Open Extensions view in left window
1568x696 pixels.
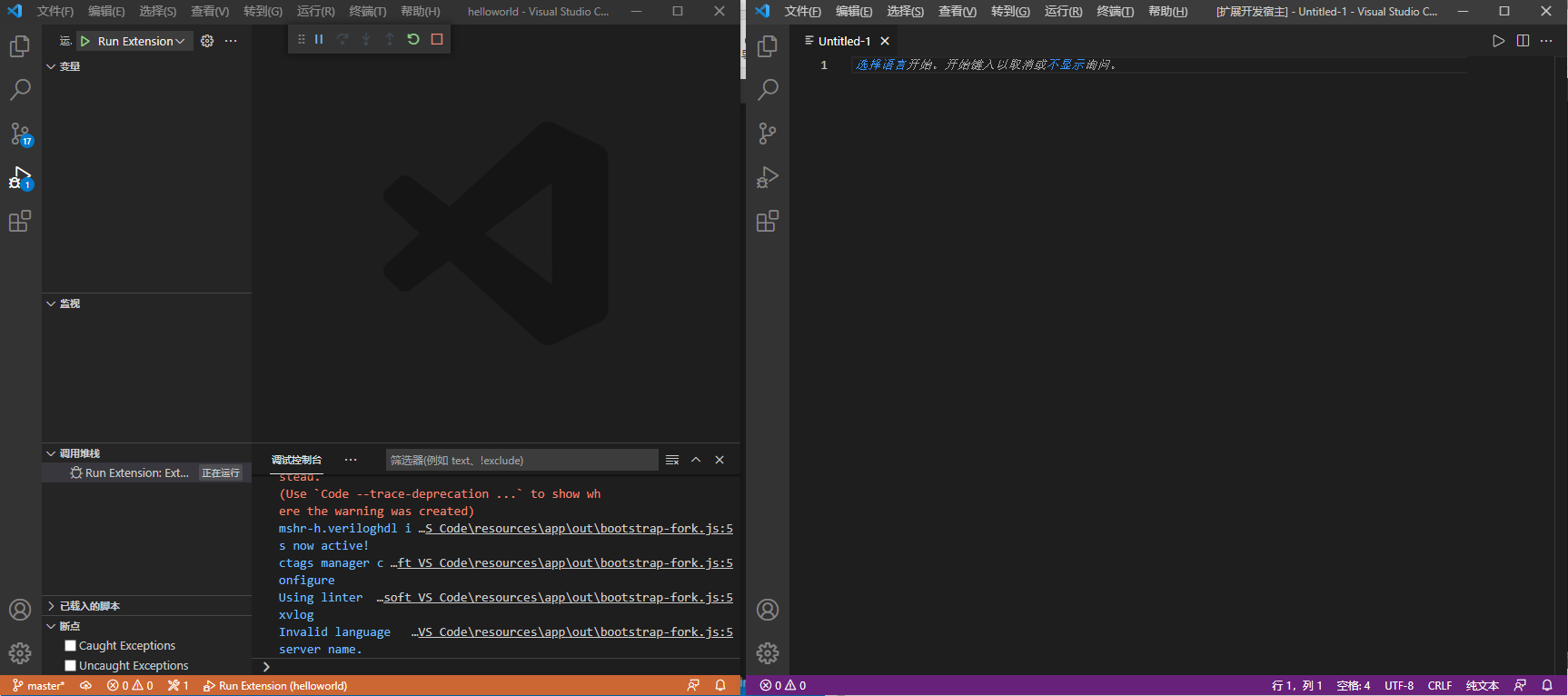click(20, 222)
